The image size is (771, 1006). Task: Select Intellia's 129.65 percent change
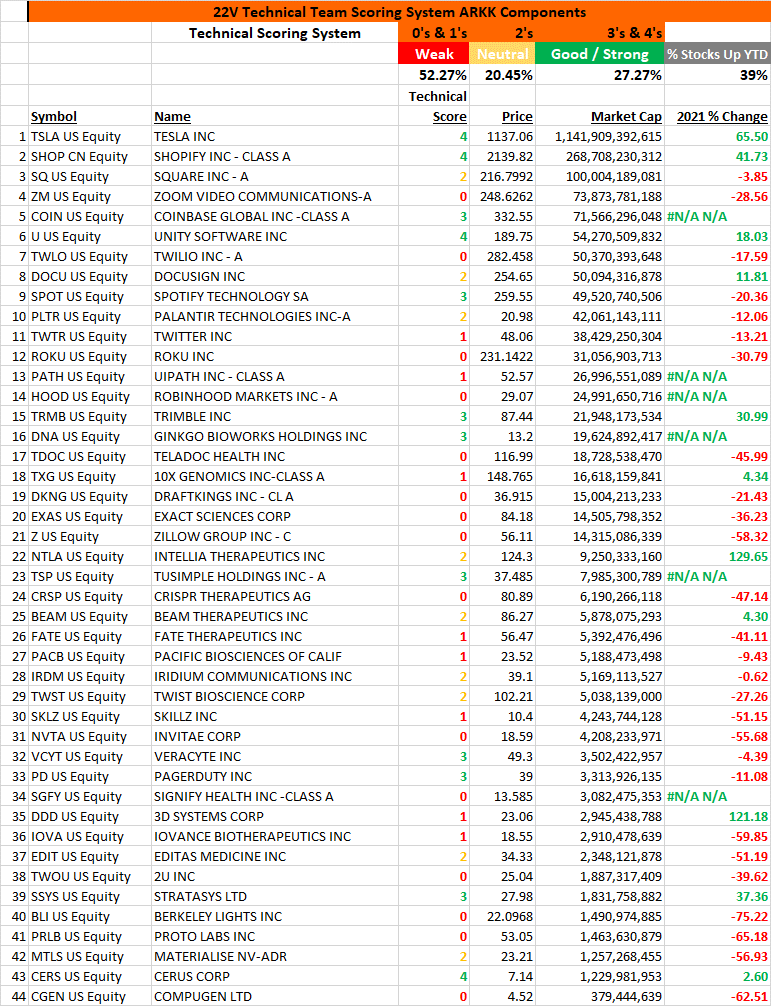(x=718, y=556)
